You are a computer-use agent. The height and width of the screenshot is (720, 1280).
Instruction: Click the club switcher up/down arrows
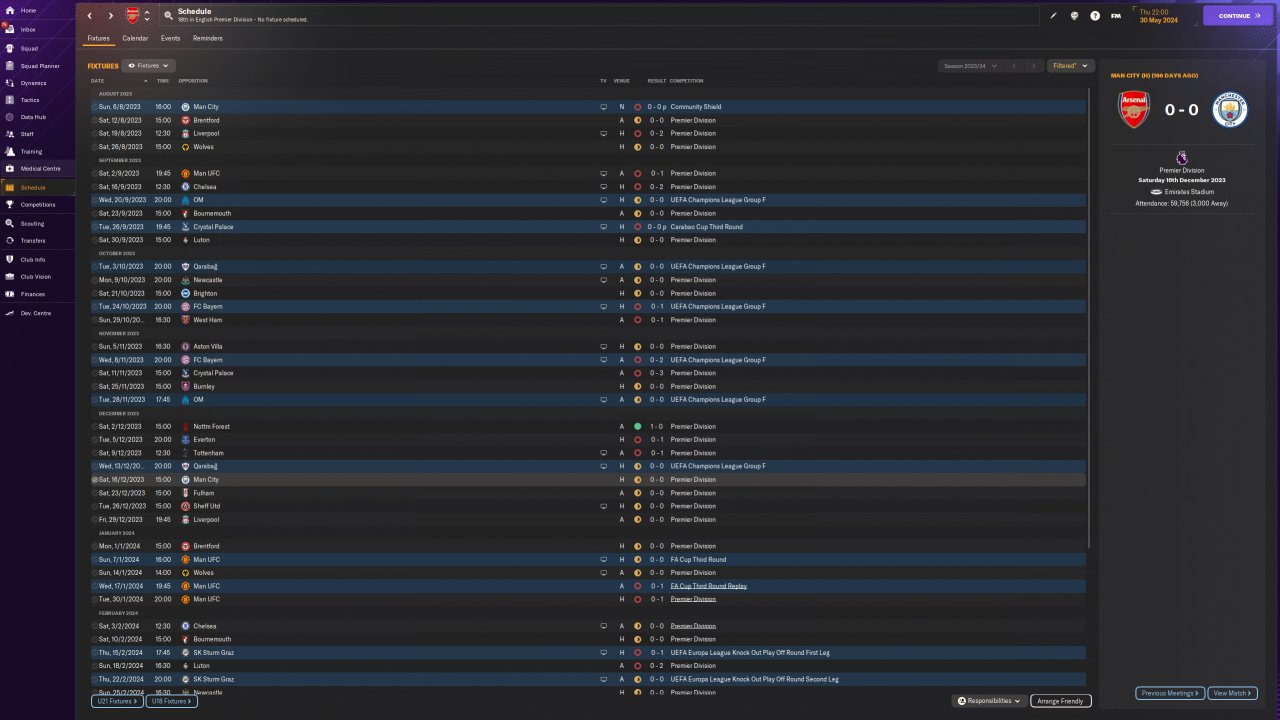(147, 16)
